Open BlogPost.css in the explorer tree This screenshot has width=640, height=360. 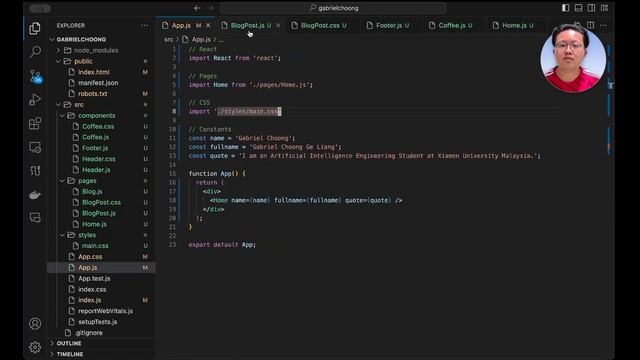pos(101,202)
